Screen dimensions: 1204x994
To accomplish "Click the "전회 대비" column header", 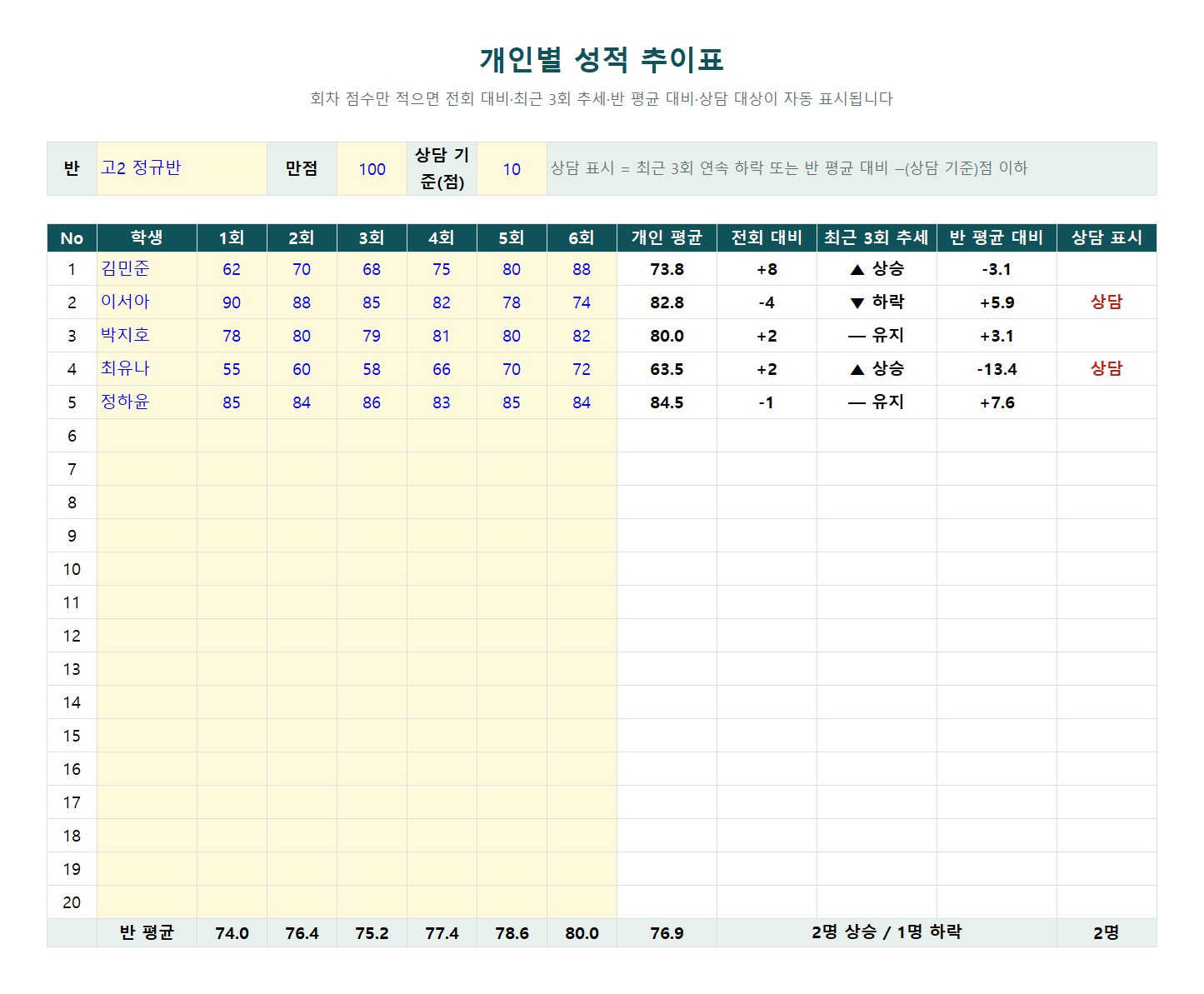I will [767, 238].
